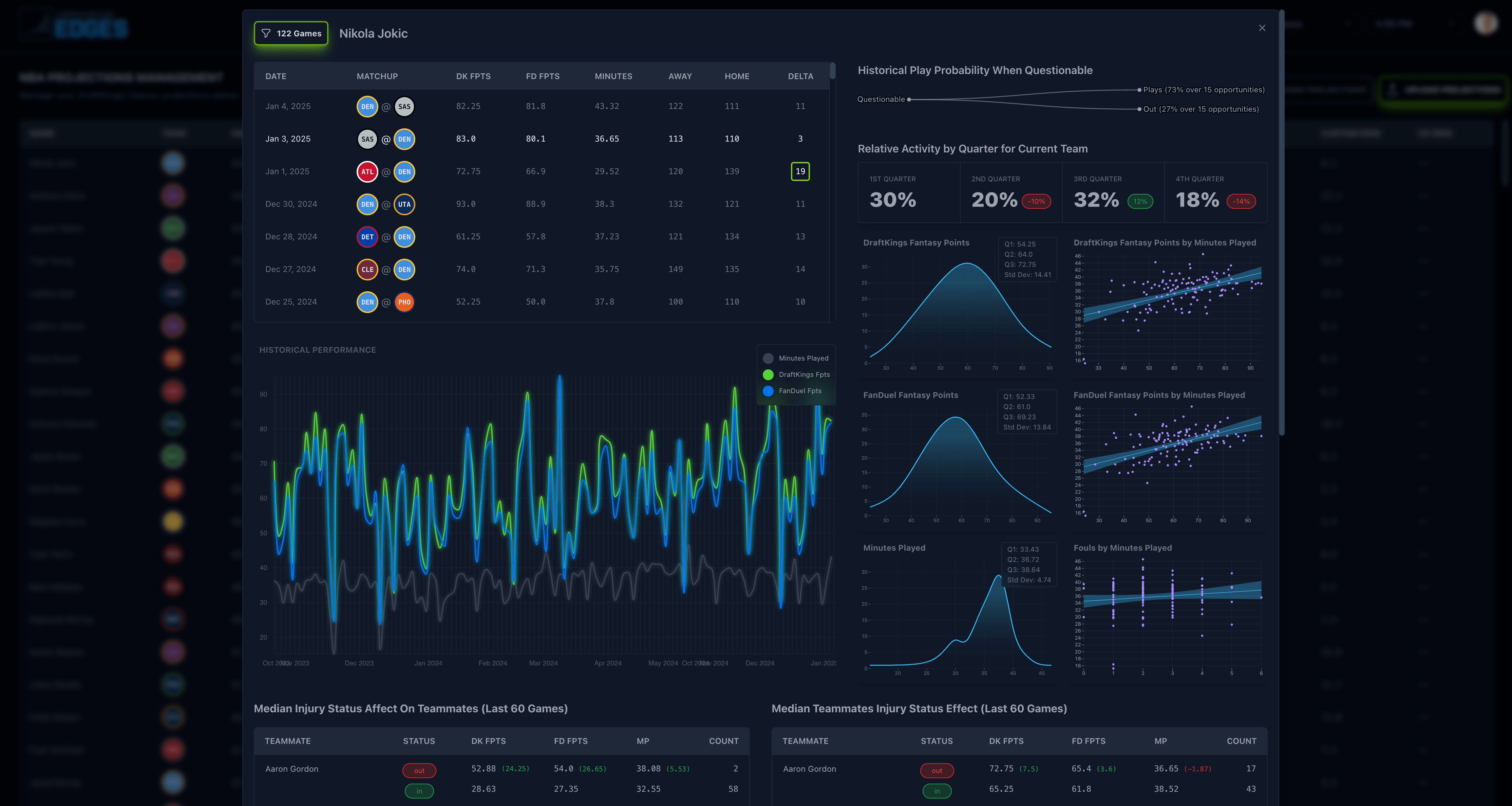
Task: Click Aaron Gordon in left teammates table
Action: [292, 769]
